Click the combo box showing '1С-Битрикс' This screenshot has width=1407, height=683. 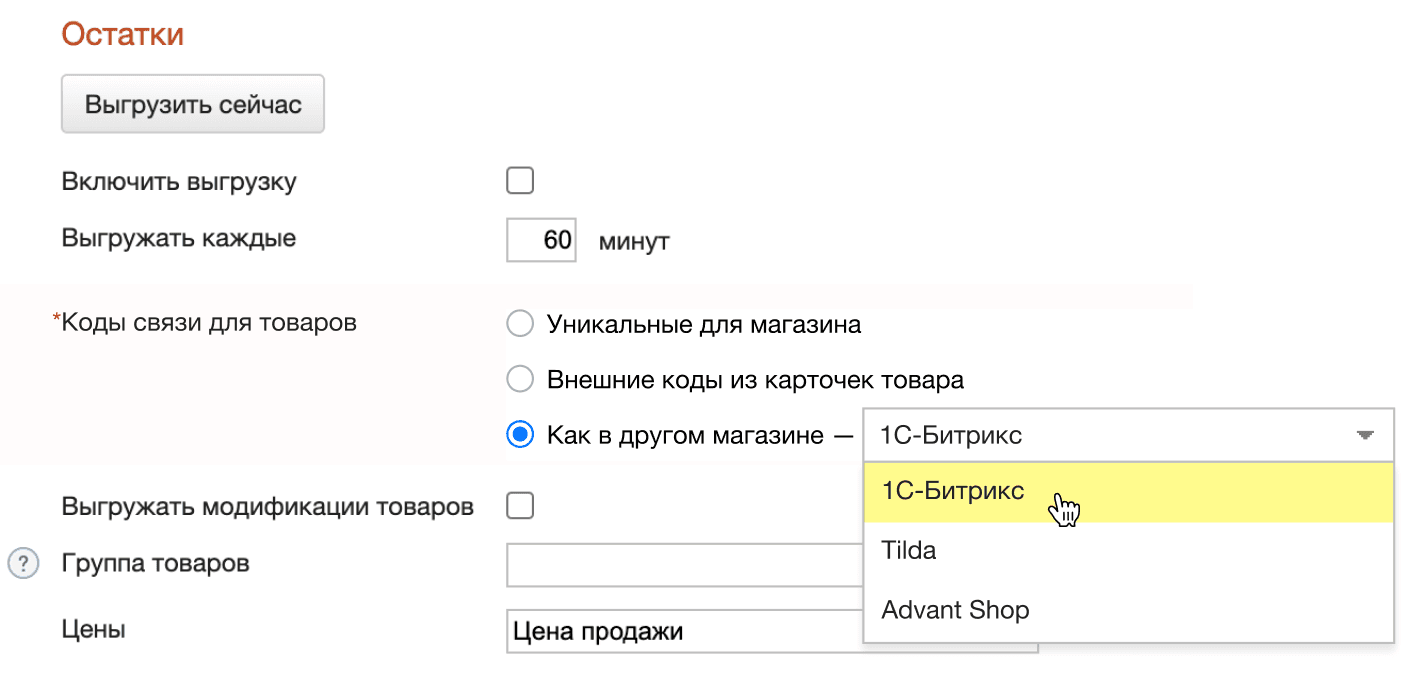[1100, 435]
